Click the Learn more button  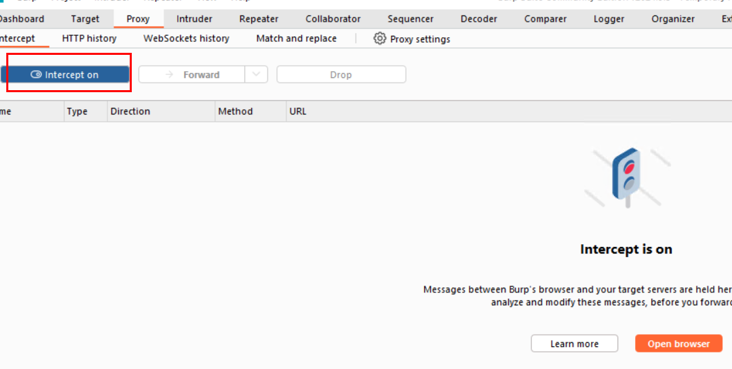click(574, 344)
